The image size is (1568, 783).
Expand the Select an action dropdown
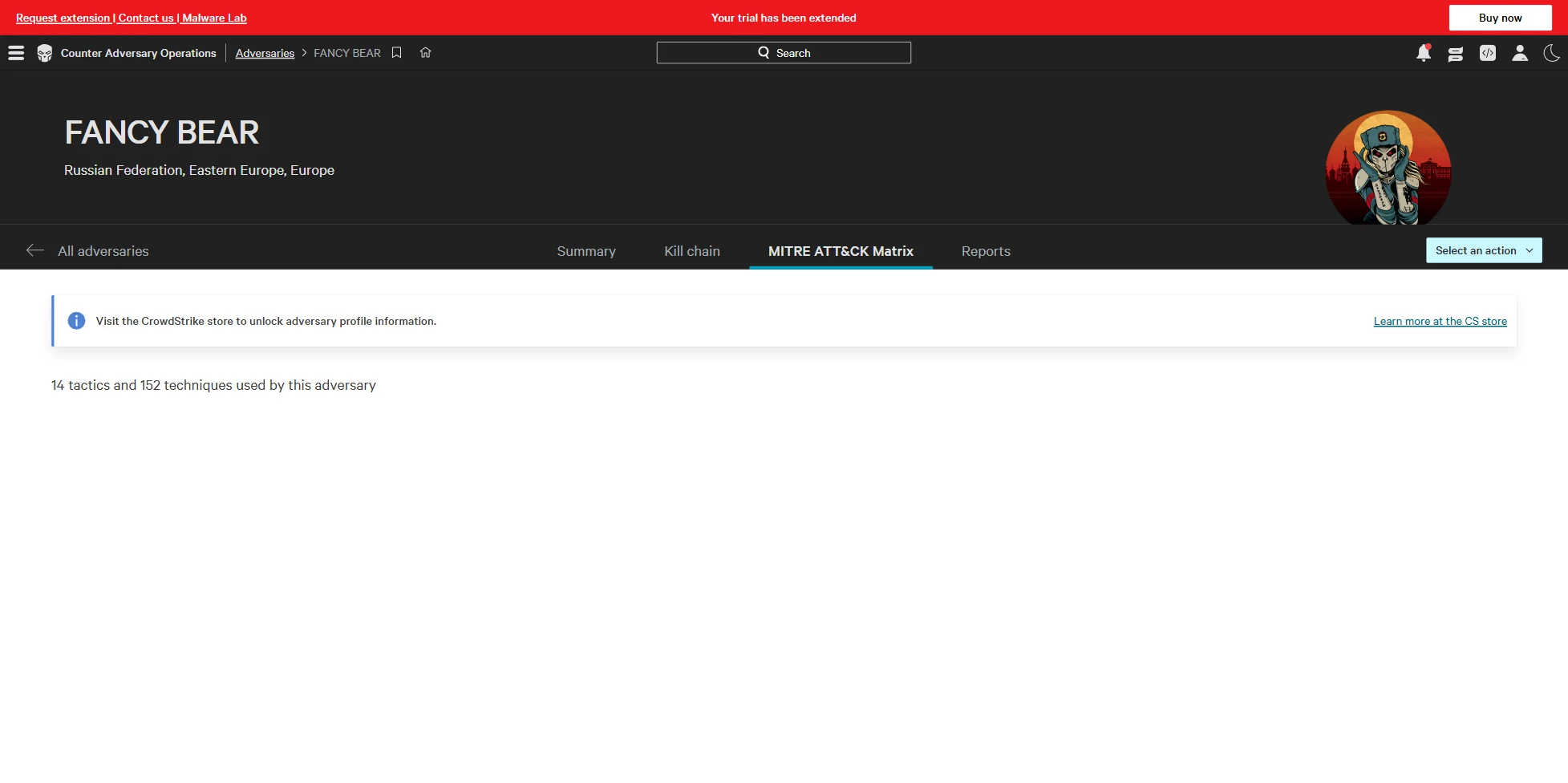click(x=1484, y=250)
